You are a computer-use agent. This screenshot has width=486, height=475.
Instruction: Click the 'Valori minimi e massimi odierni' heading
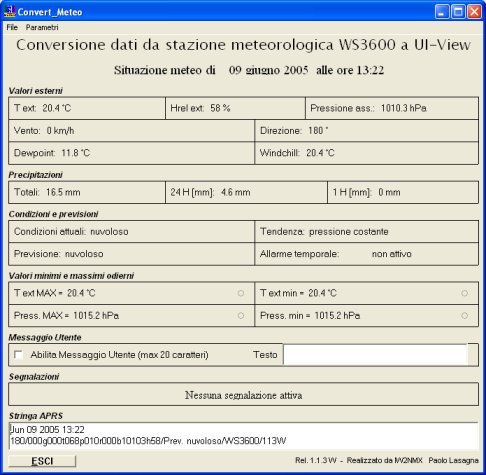pyautogui.click(x=71, y=276)
